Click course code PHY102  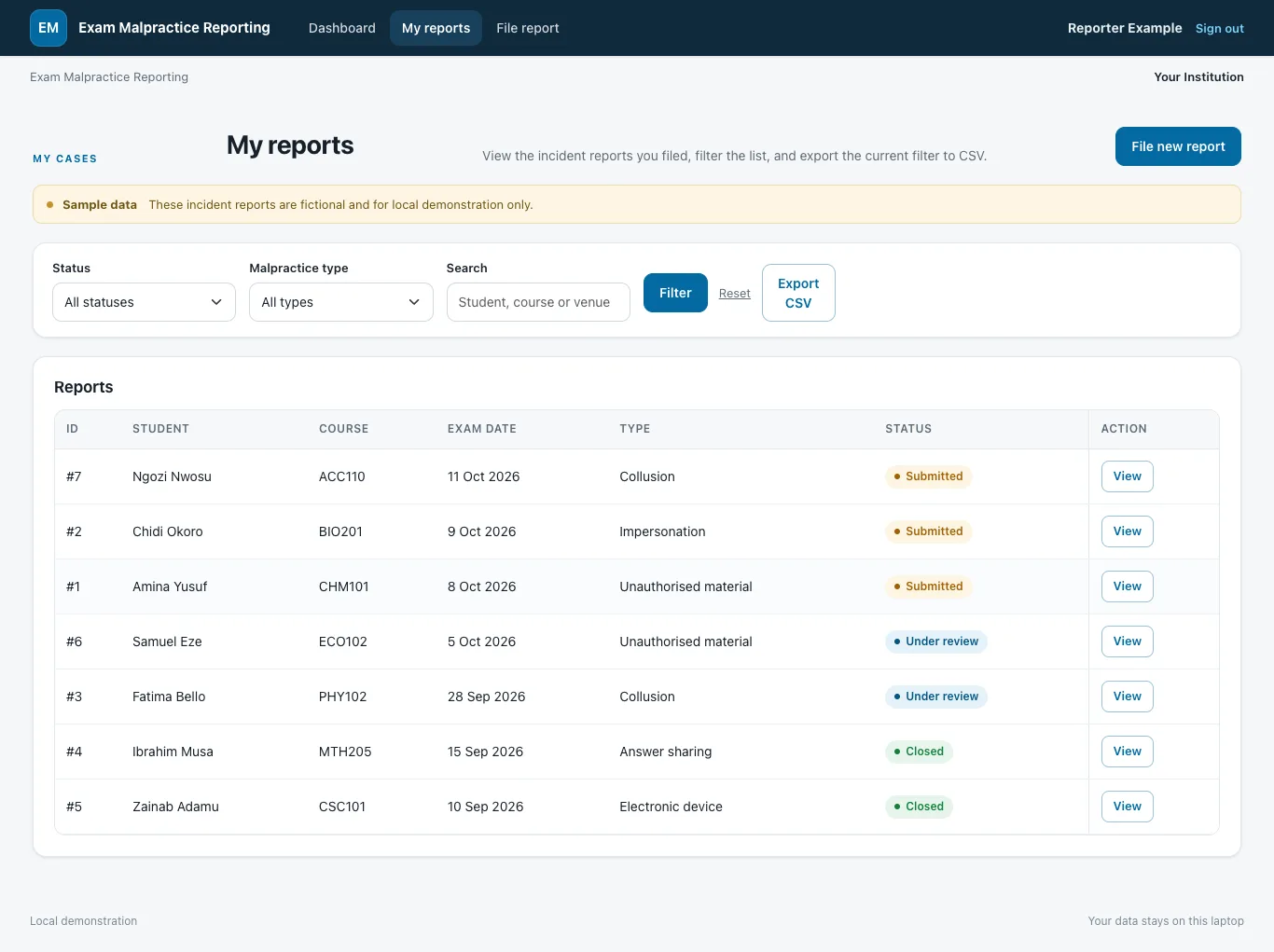(x=343, y=697)
